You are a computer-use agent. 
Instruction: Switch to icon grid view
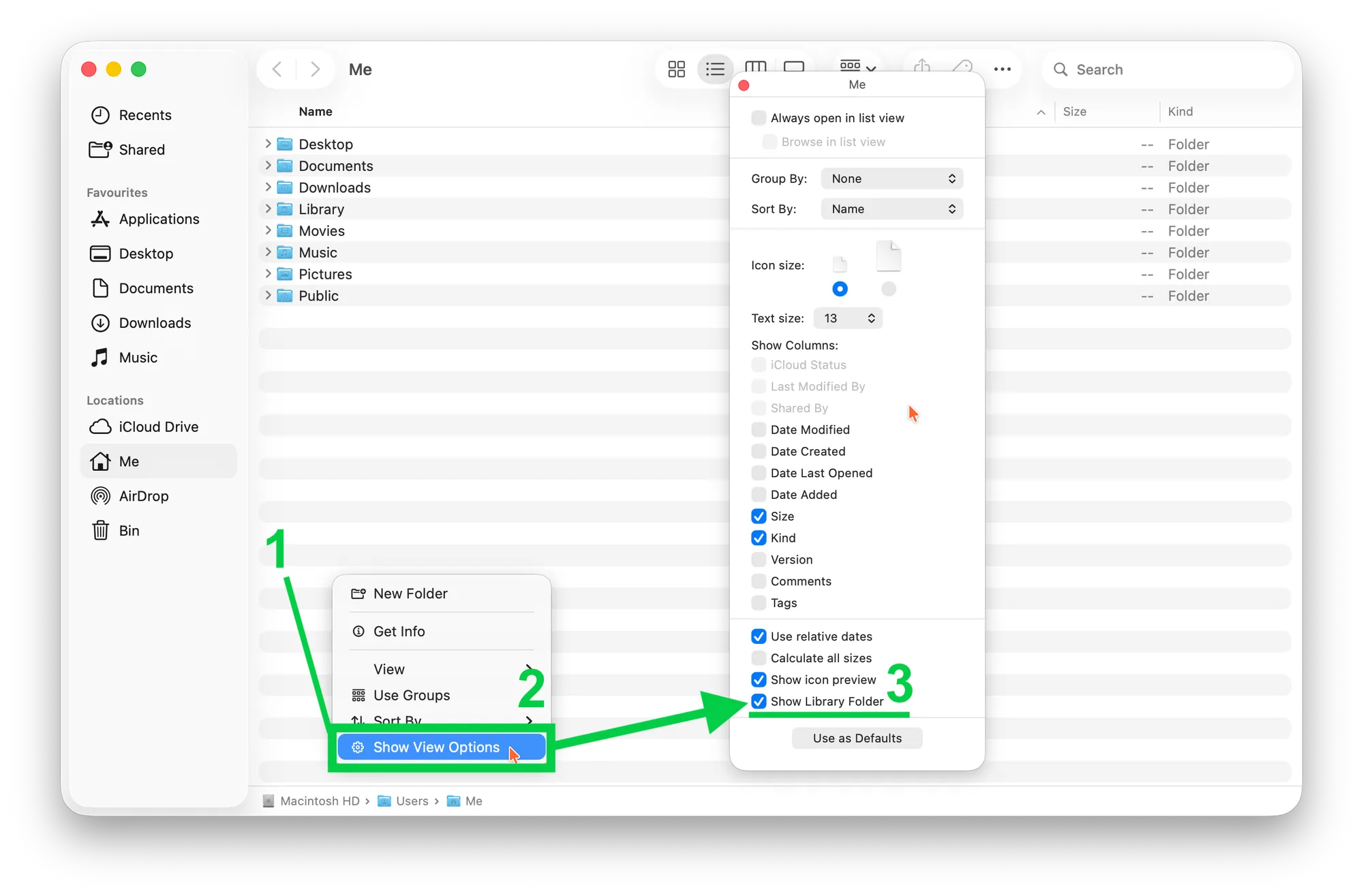tap(676, 69)
